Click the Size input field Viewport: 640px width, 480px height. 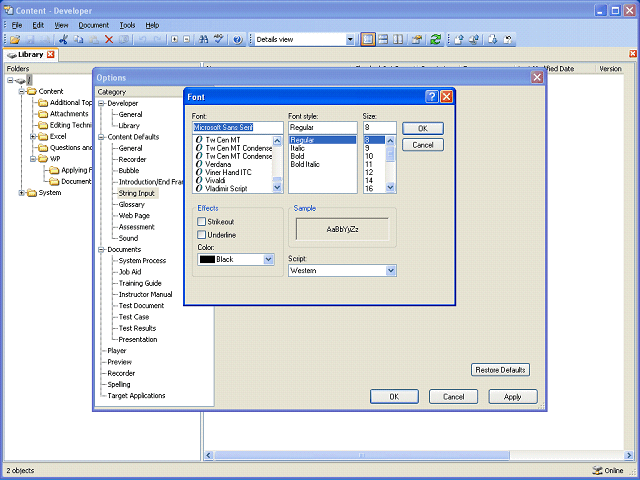380,127
